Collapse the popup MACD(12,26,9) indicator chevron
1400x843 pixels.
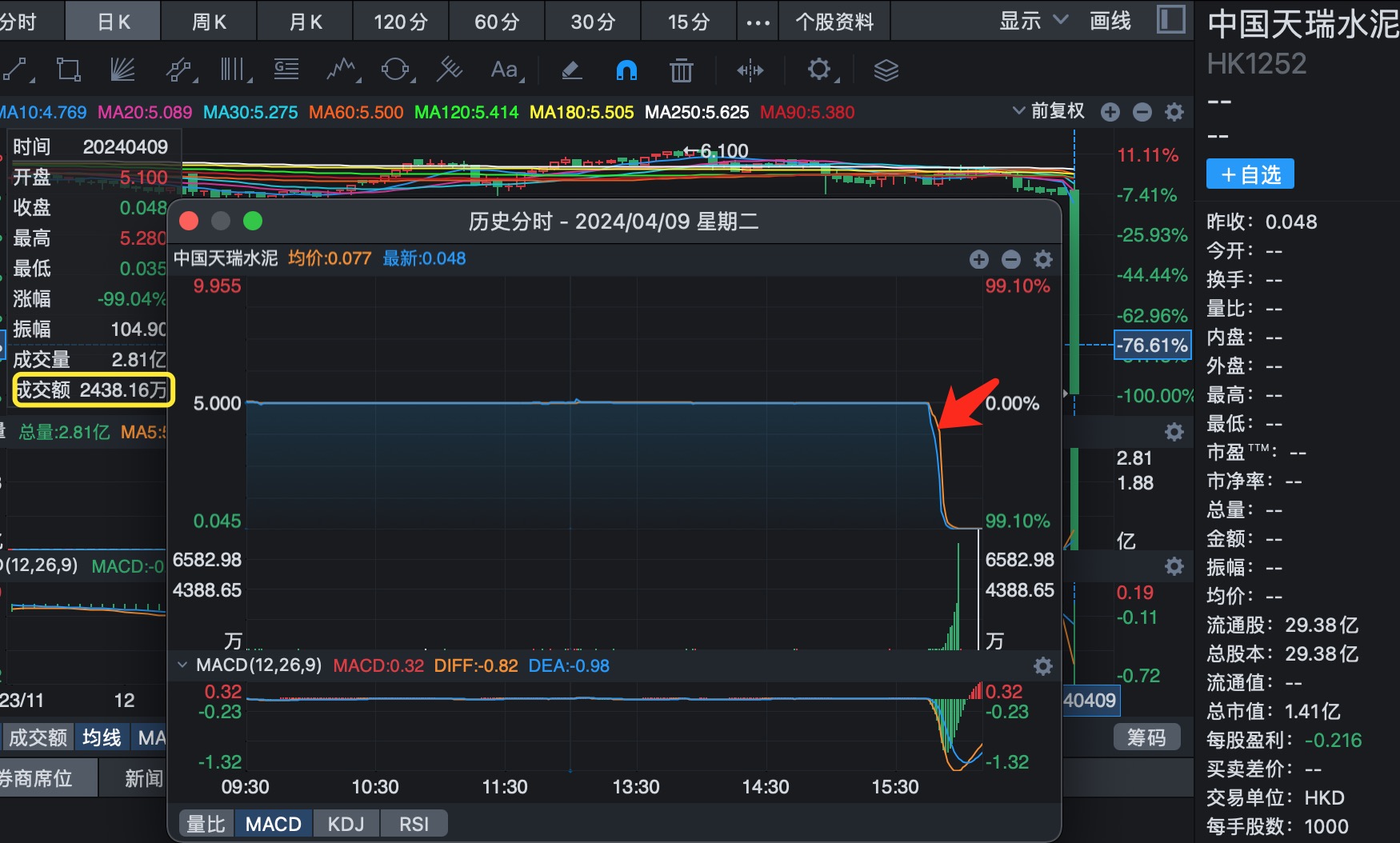(x=182, y=665)
